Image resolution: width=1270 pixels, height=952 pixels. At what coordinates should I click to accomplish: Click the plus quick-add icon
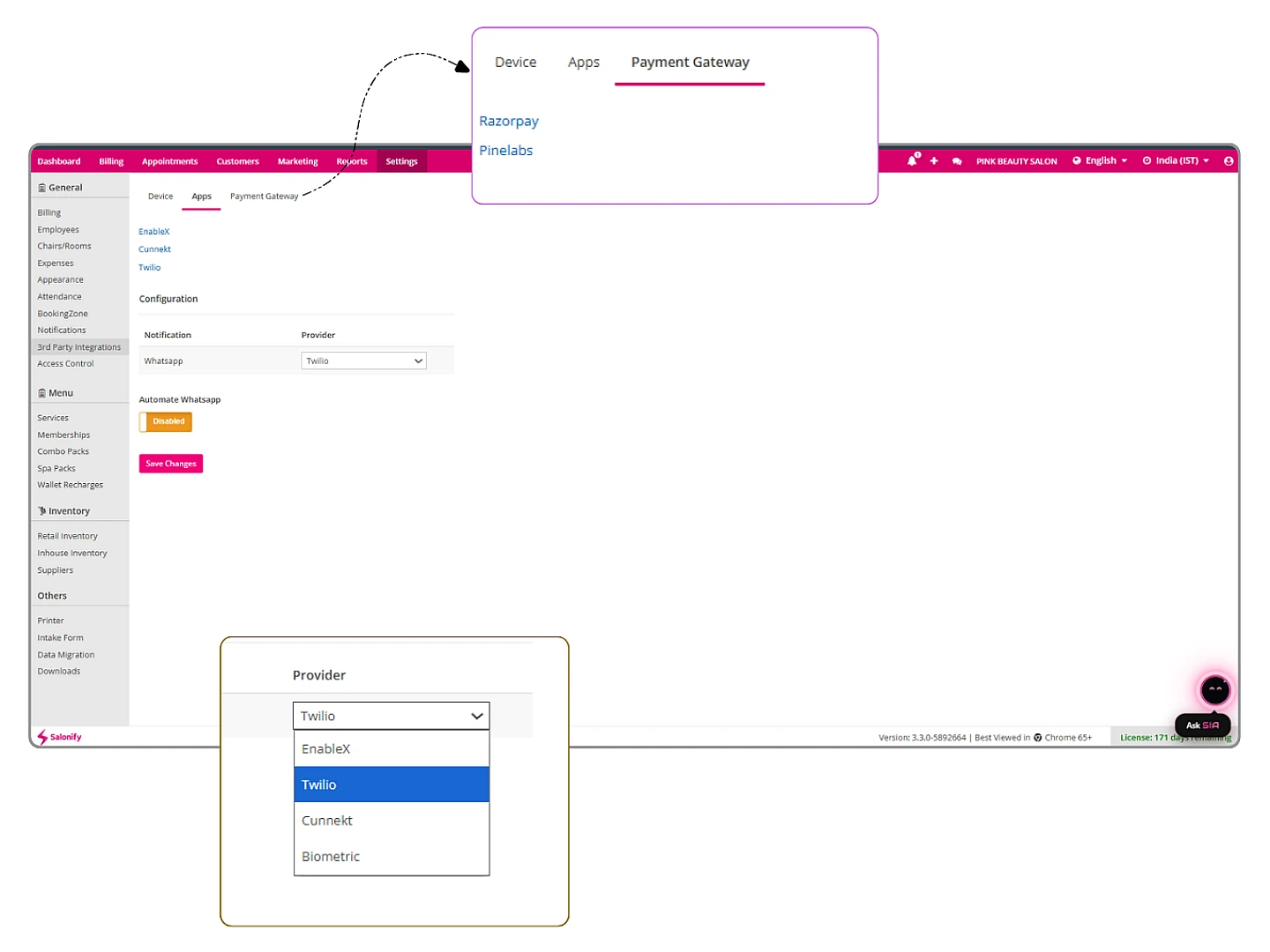coord(934,161)
